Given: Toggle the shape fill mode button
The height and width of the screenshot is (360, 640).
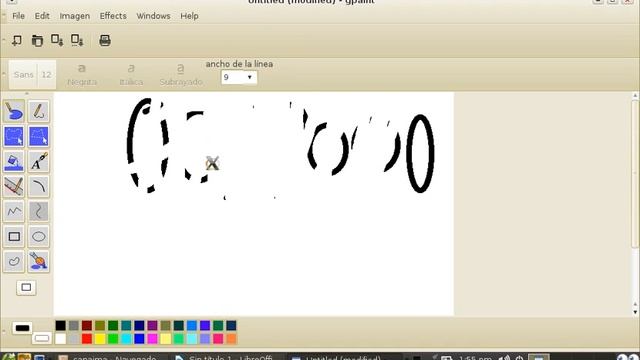Looking at the screenshot, I should click(x=26, y=288).
